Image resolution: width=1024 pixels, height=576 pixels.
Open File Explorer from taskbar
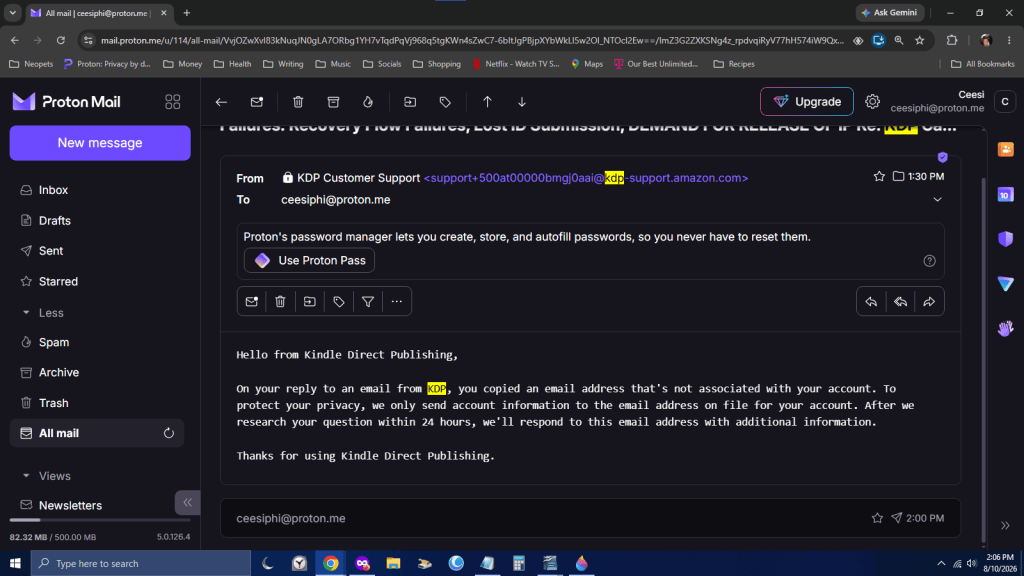click(393, 563)
